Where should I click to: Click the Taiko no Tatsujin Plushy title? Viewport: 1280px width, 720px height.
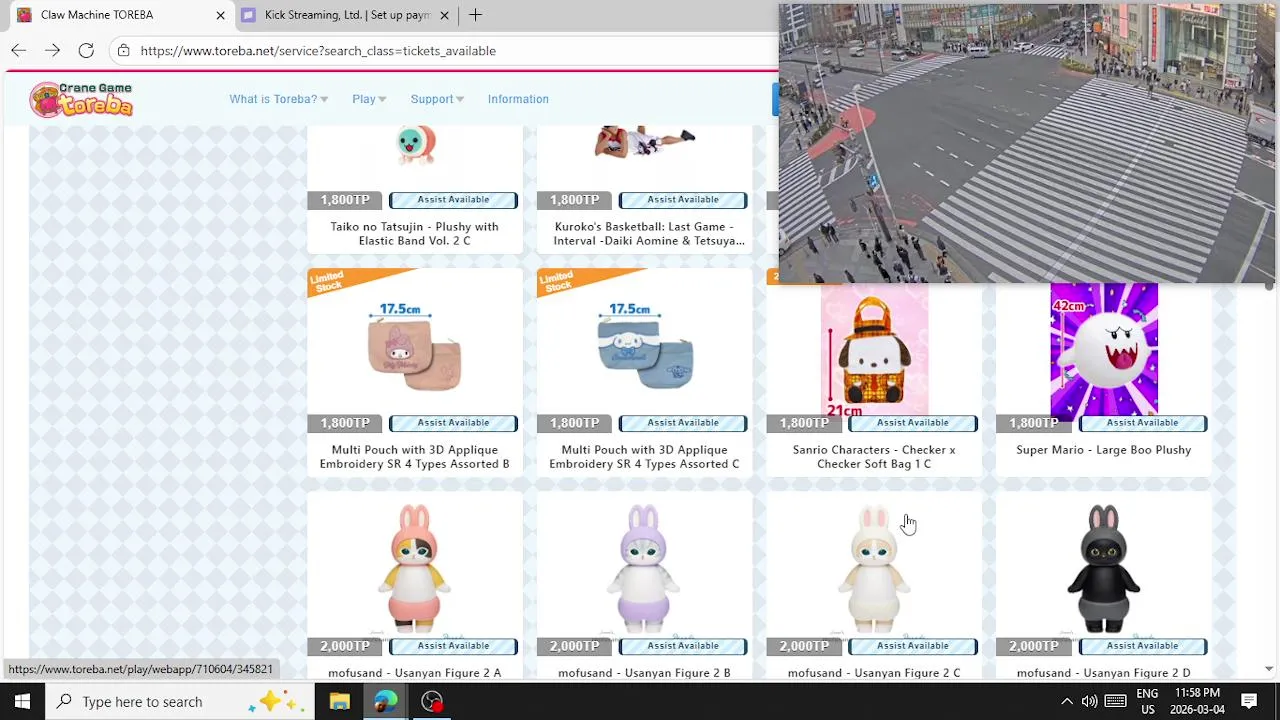pos(414,234)
